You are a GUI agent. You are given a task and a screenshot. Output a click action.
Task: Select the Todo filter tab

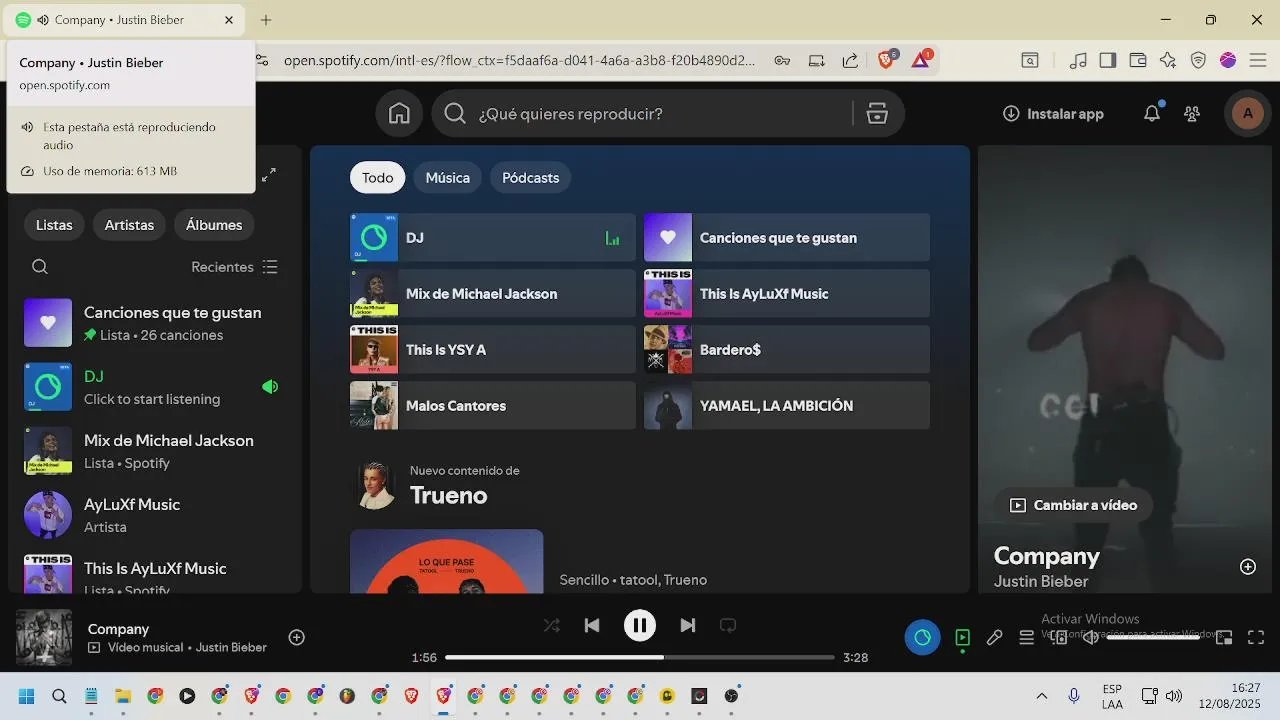tap(378, 177)
